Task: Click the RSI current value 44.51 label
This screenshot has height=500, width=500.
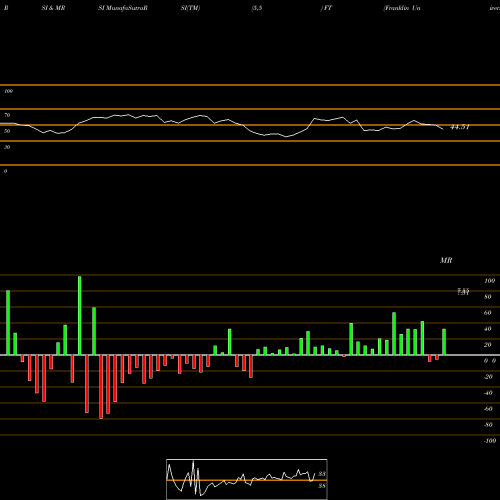Action: pos(460,127)
